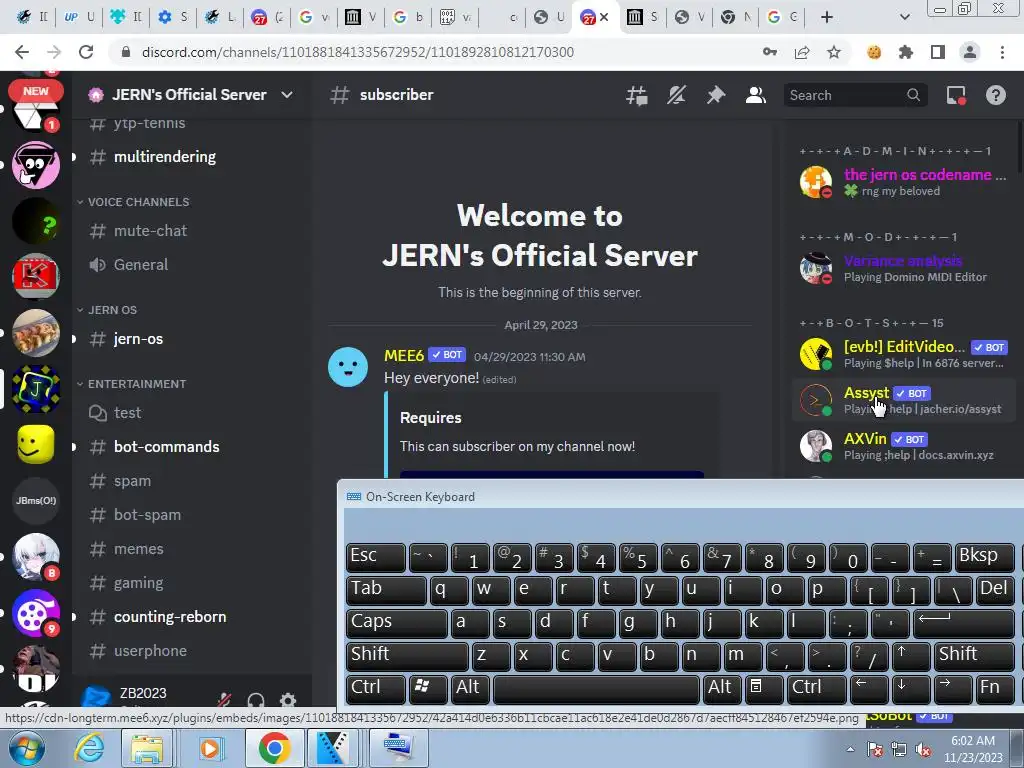The image size is (1024, 768).
Task: Open MEE6 username in the message
Action: click(x=404, y=356)
